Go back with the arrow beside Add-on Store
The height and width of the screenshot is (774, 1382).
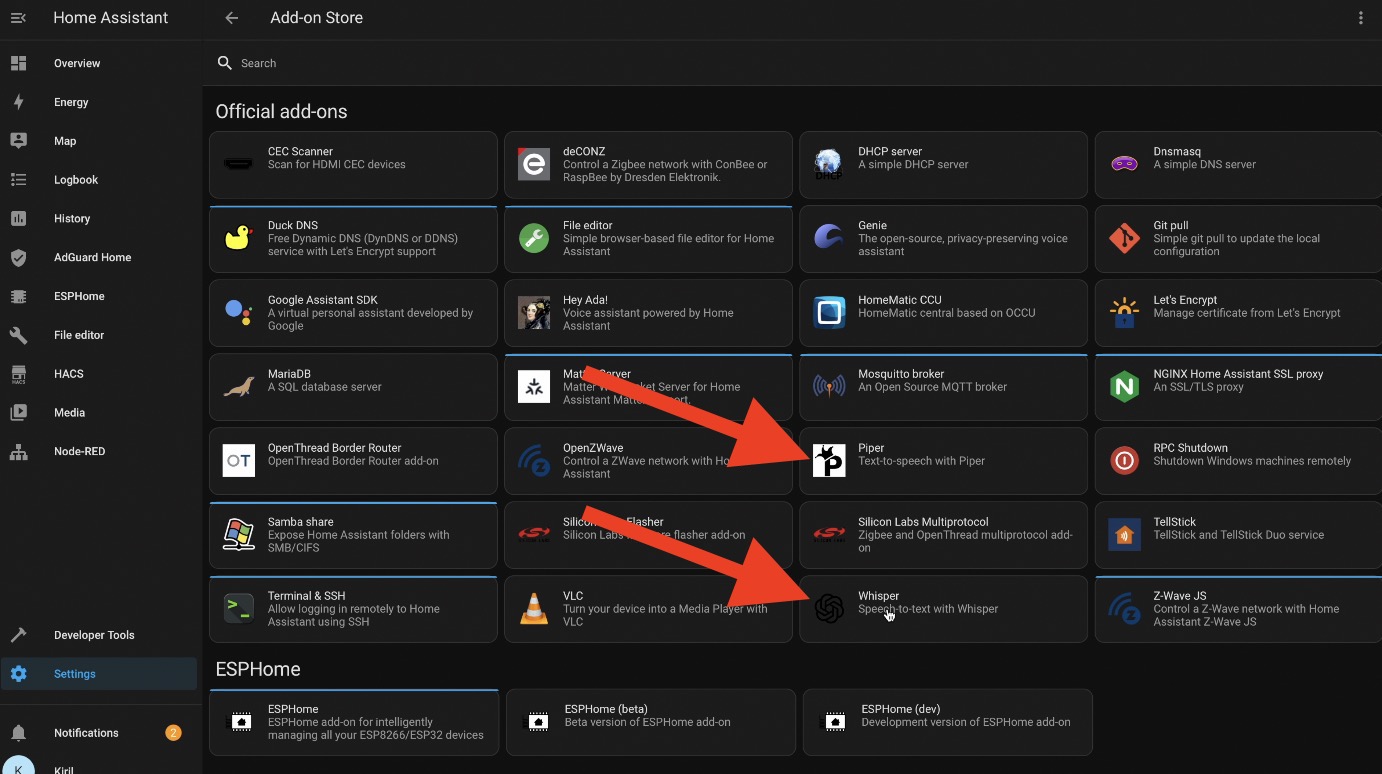pyautogui.click(x=232, y=18)
